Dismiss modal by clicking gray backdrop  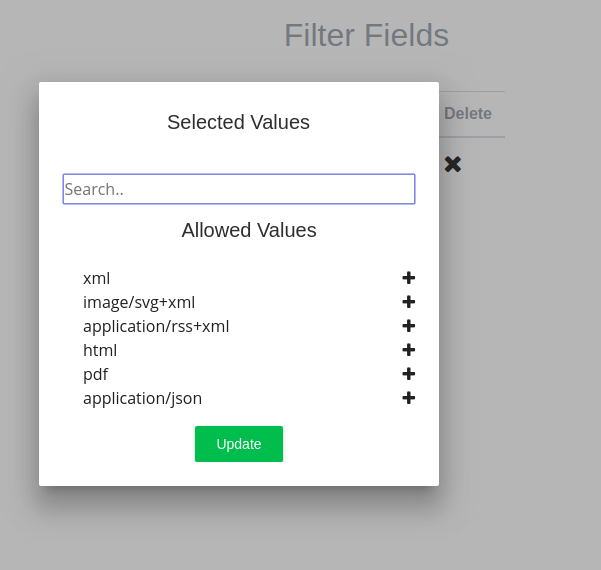coord(520,400)
